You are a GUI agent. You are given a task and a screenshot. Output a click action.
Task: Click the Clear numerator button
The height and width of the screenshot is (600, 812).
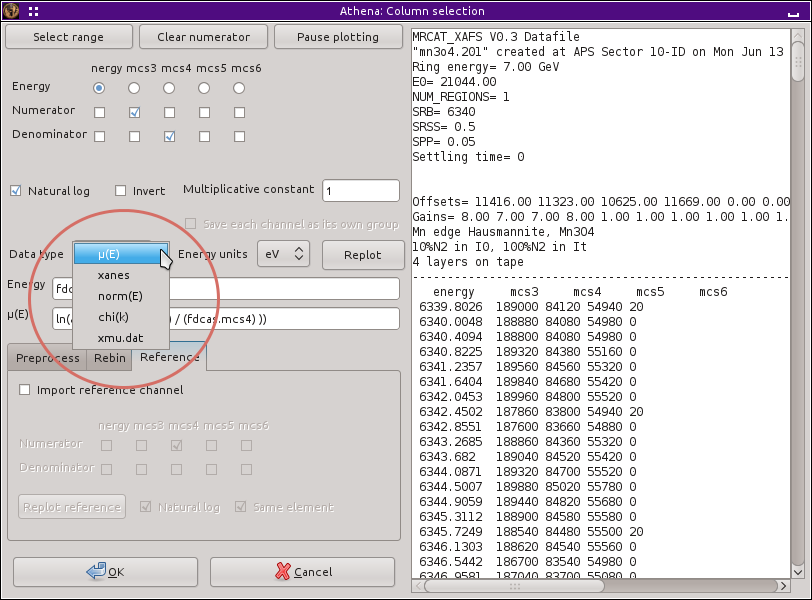coord(204,37)
